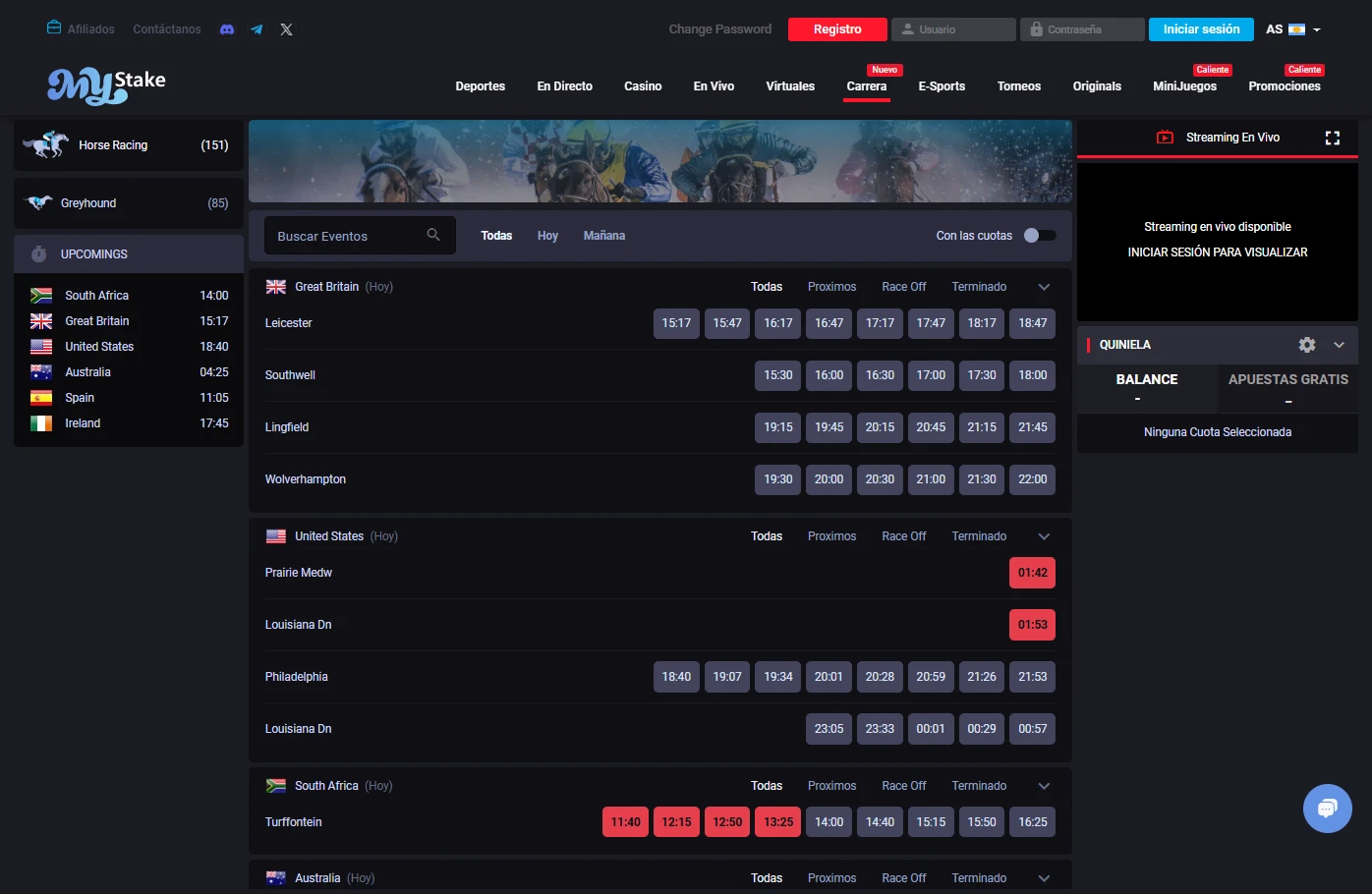1372x894 pixels.
Task: Click the Registro button
Action: [x=837, y=29]
